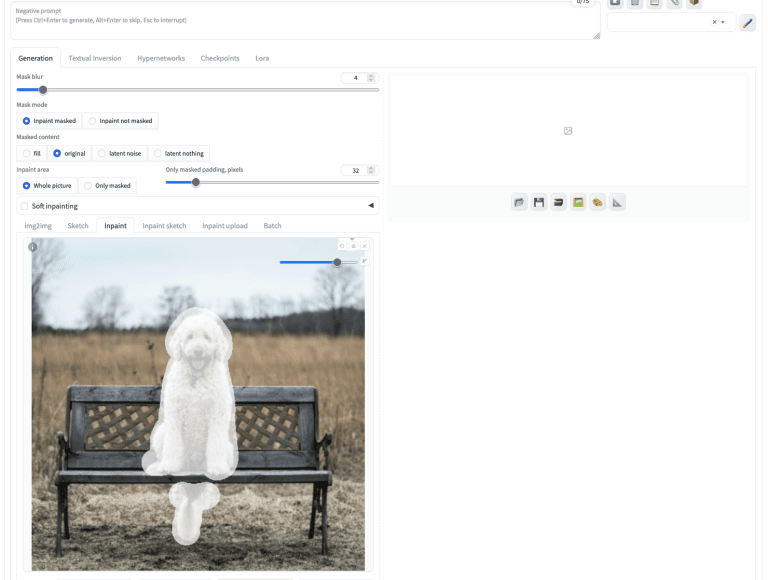Click the Mask blur slider track
768x580 pixels.
200,90
